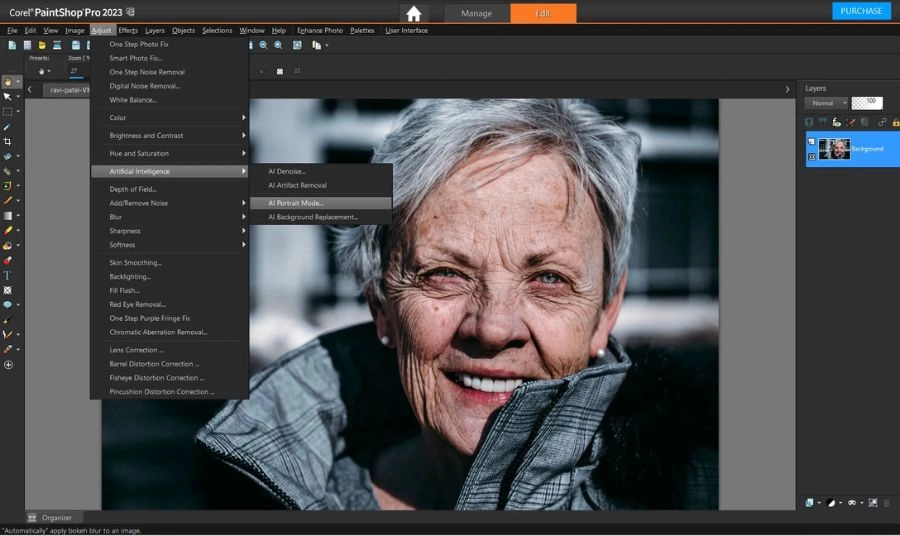The image size is (900, 536).
Task: Expand the Softness submenu
Action: [x=169, y=244]
